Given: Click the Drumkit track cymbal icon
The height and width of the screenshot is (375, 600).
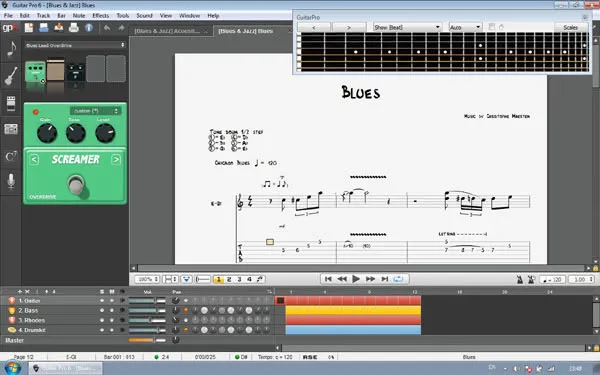Looking at the screenshot, I should coord(12,330).
